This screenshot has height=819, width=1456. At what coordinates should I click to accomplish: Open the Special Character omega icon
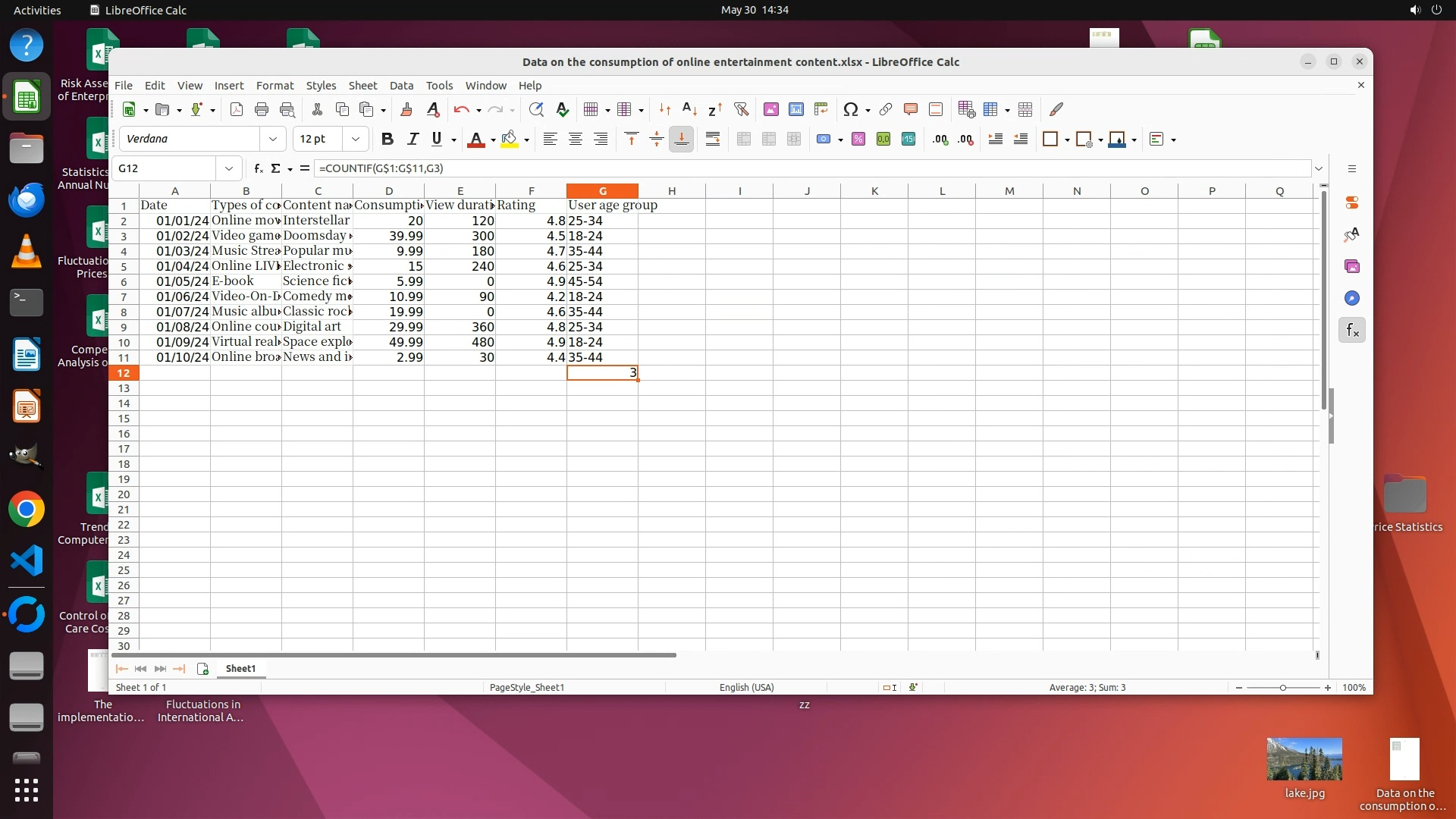click(850, 109)
